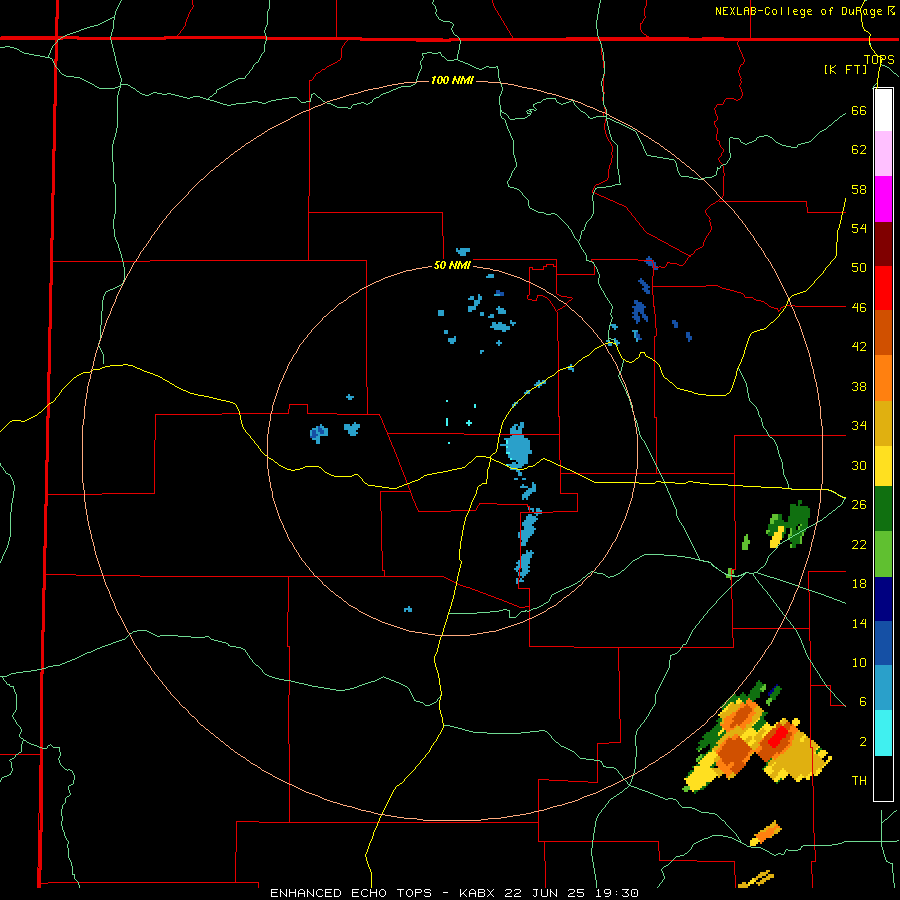Click the [K FT] units label

tap(845, 69)
